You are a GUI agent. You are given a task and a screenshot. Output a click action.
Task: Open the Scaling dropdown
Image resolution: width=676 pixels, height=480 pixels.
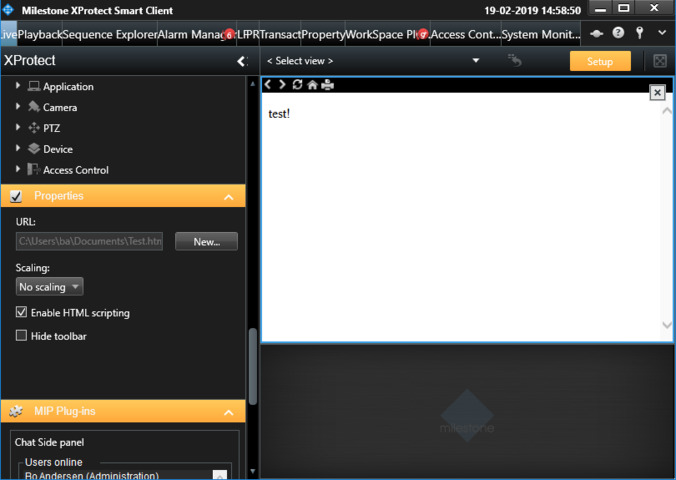(x=49, y=287)
